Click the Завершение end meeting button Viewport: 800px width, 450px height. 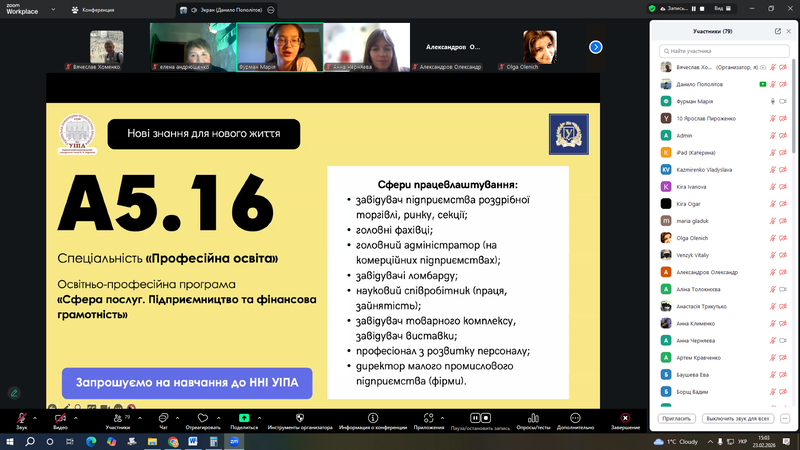[625, 417]
